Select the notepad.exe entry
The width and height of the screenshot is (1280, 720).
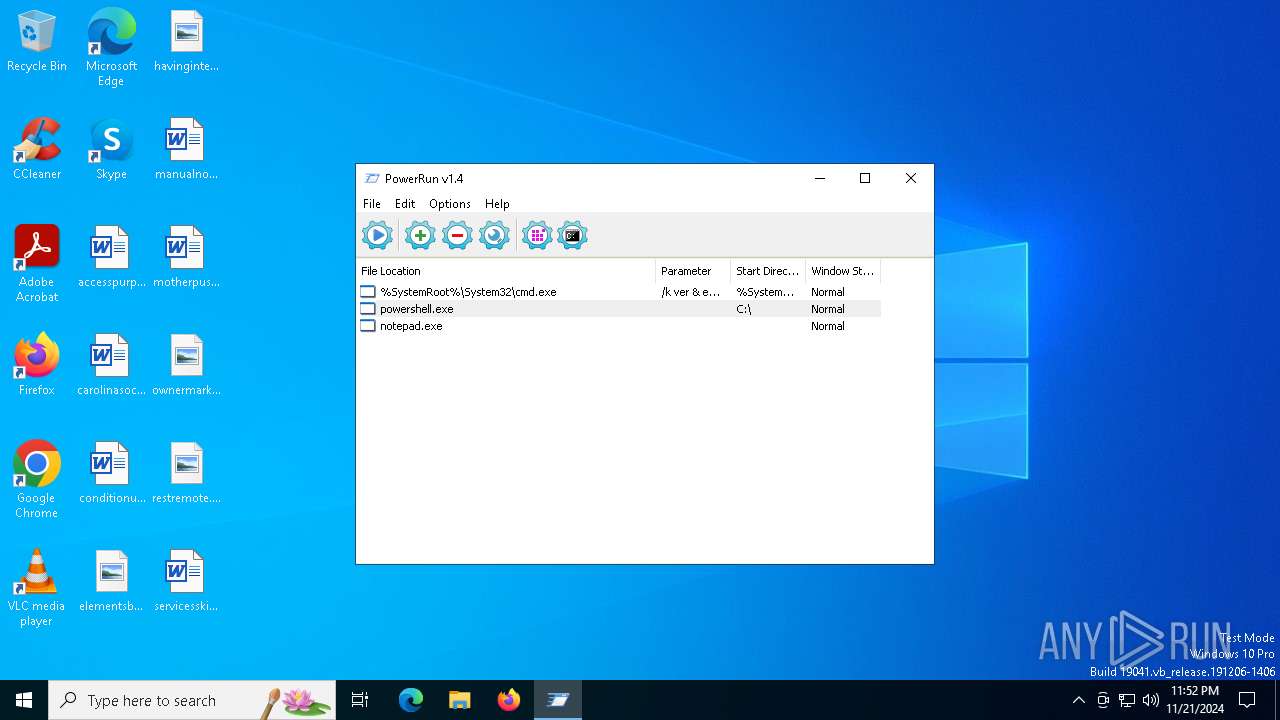tap(619, 326)
